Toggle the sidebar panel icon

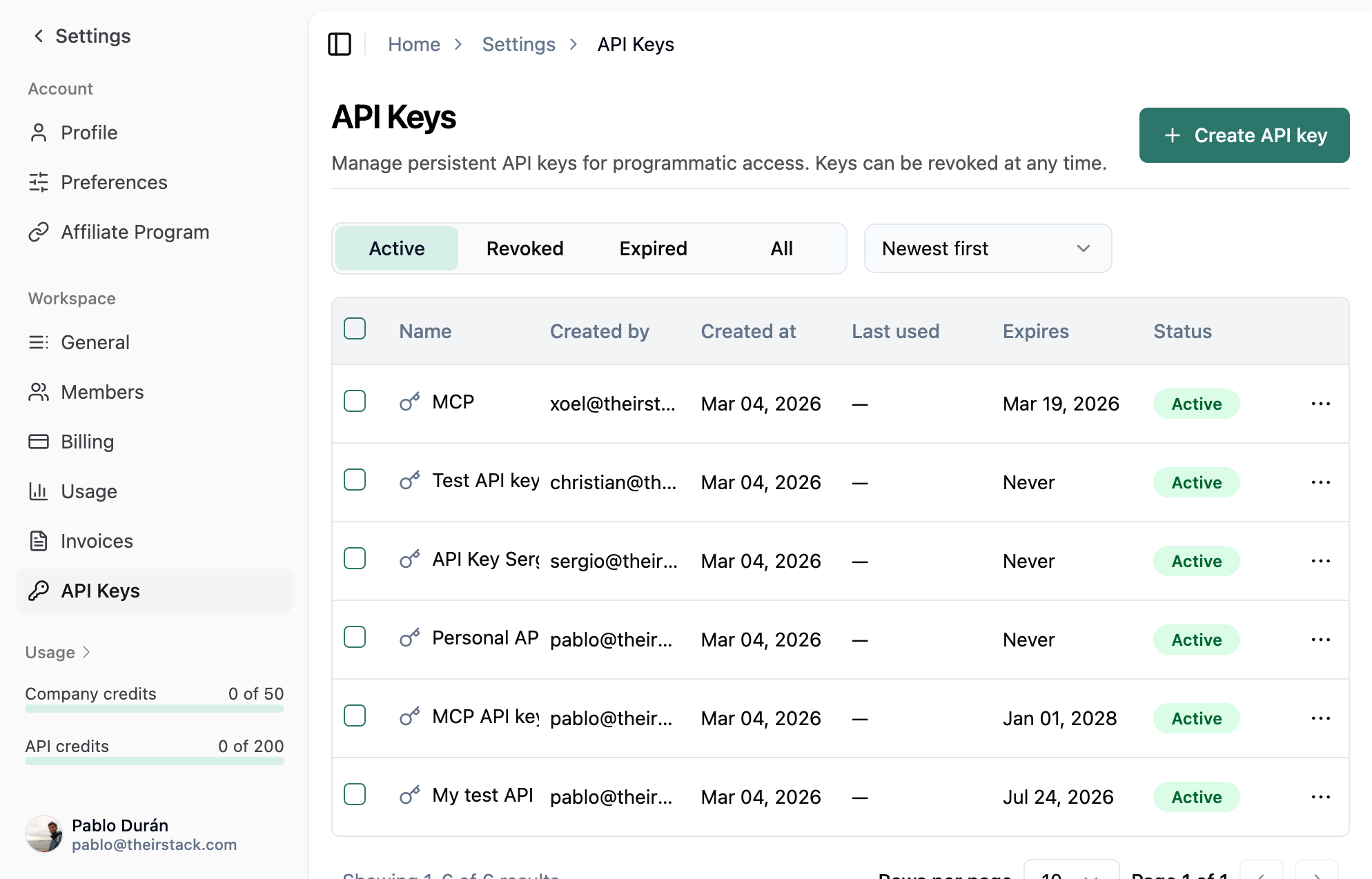(339, 44)
